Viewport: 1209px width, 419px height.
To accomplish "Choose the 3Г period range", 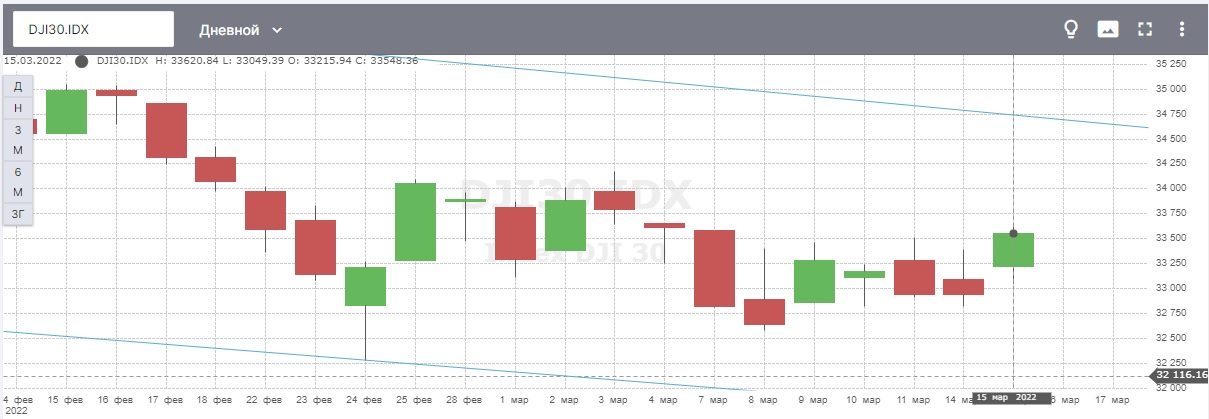I will 18,213.
